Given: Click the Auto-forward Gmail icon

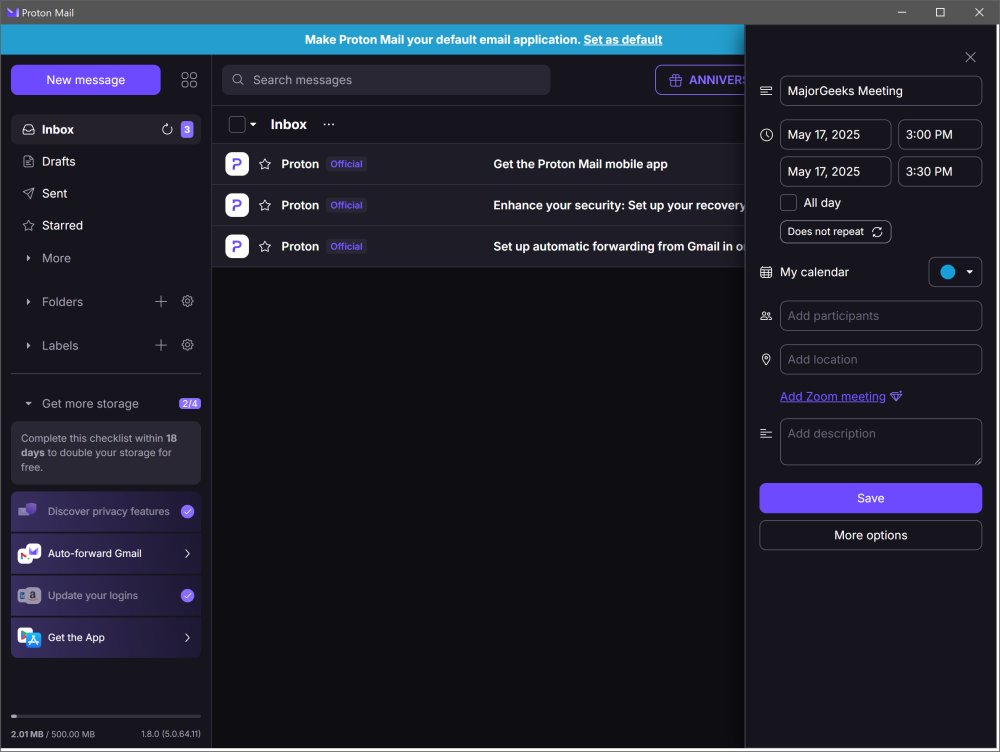Looking at the screenshot, I should point(29,554).
